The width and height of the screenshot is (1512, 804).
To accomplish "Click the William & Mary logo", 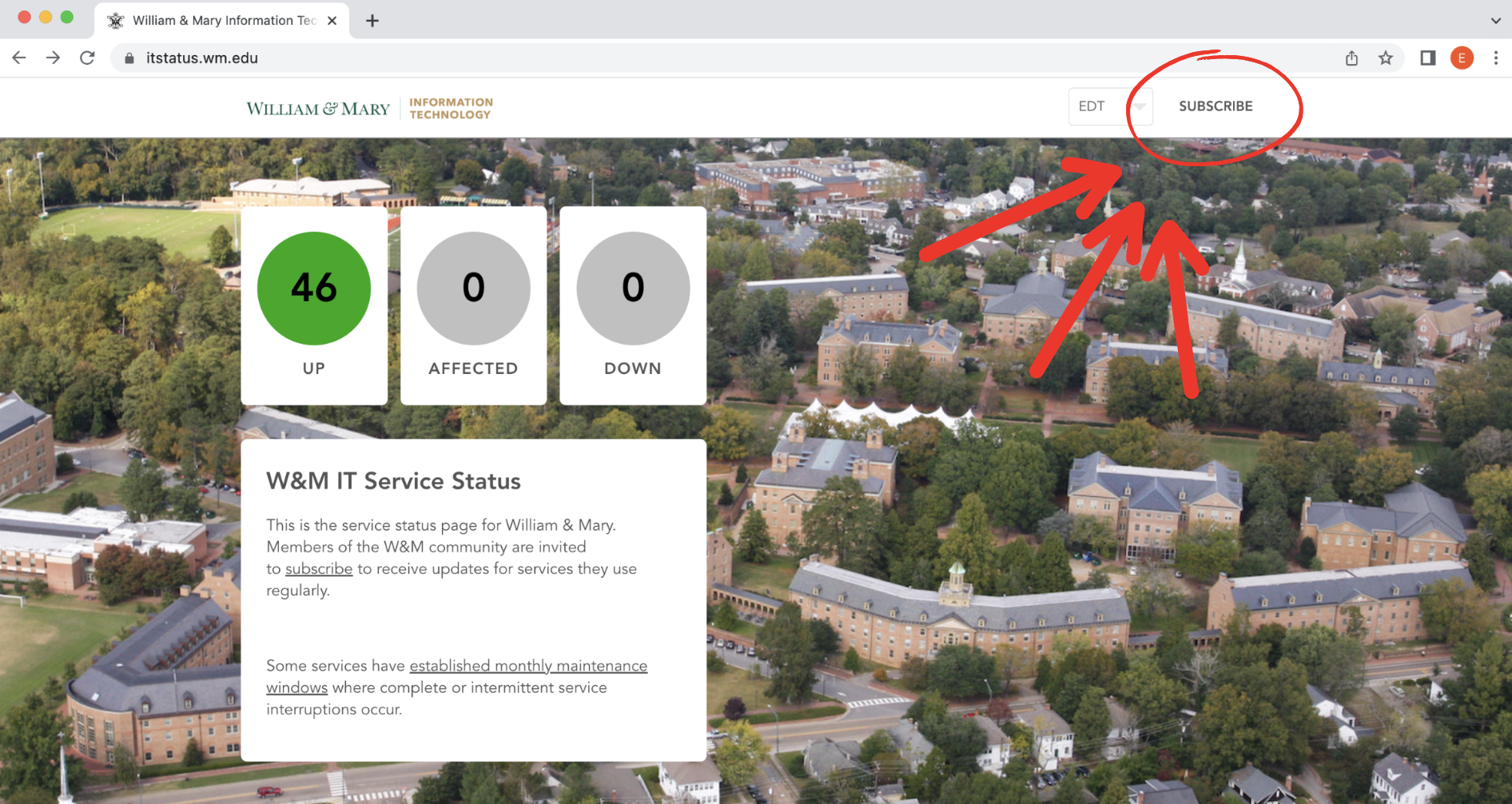I will pyautogui.click(x=318, y=109).
